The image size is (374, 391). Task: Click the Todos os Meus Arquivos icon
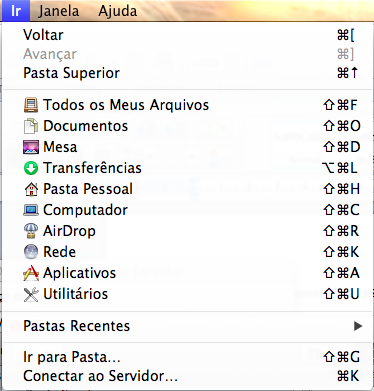pos(31,105)
